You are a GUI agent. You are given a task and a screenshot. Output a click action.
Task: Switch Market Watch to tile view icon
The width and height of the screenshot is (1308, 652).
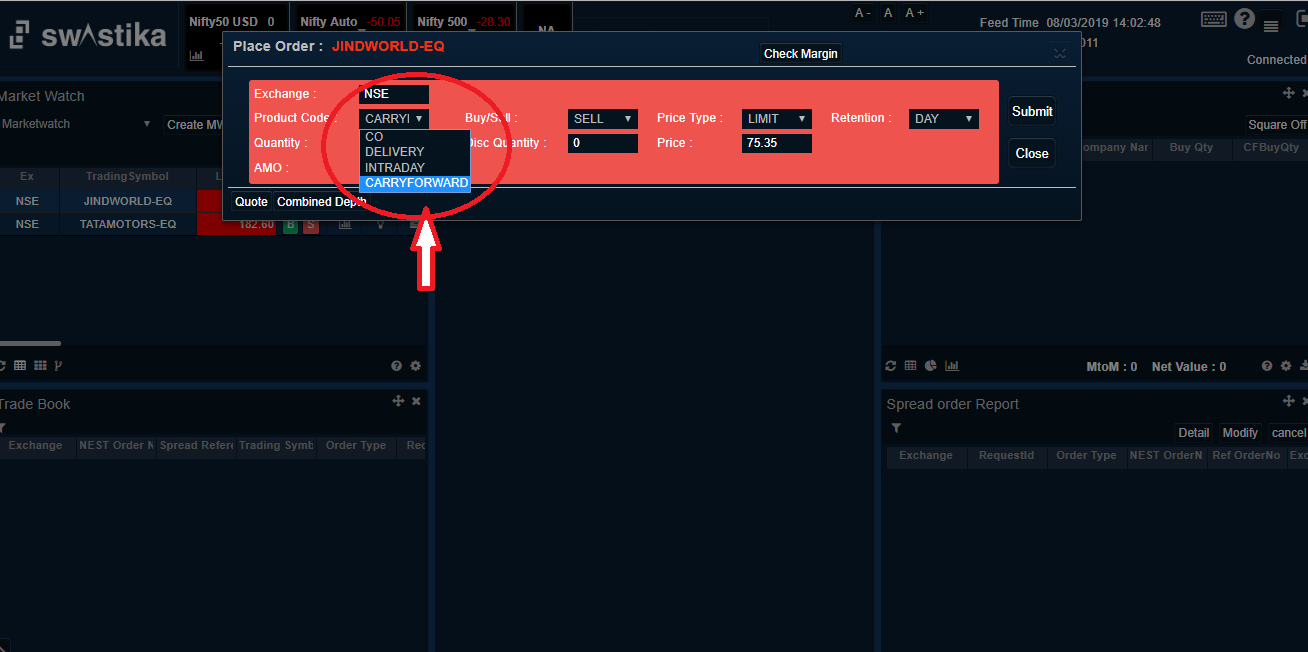pyautogui.click(x=40, y=366)
